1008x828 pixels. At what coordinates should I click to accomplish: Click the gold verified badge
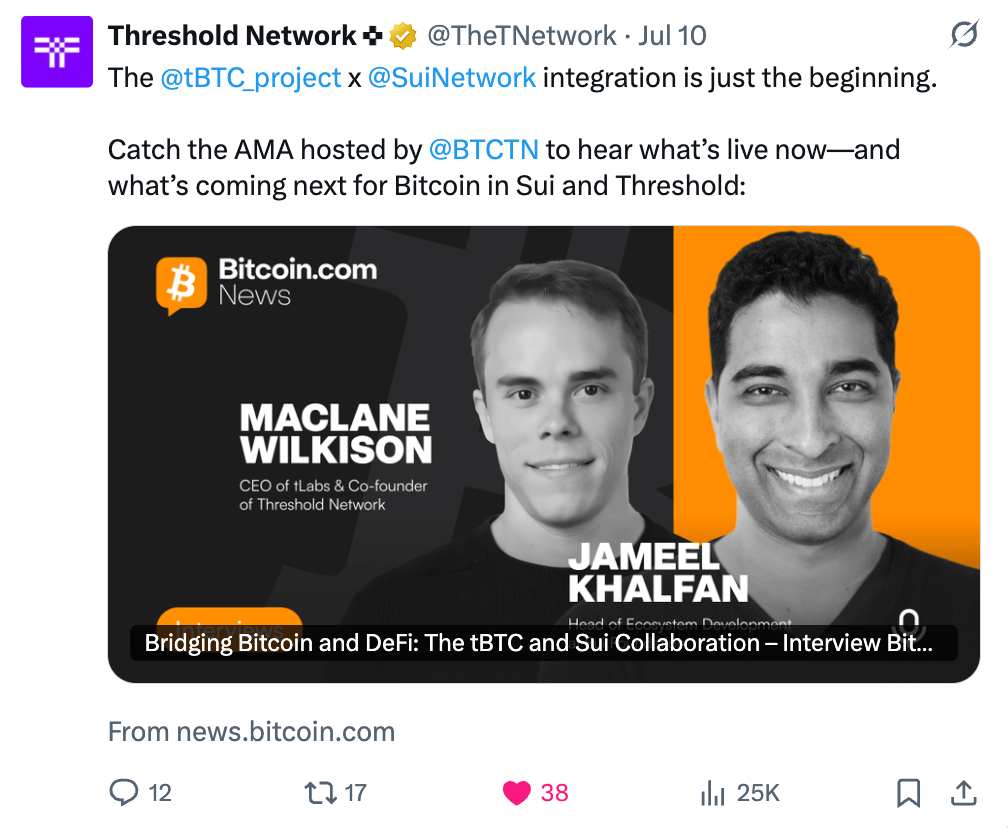tap(402, 36)
